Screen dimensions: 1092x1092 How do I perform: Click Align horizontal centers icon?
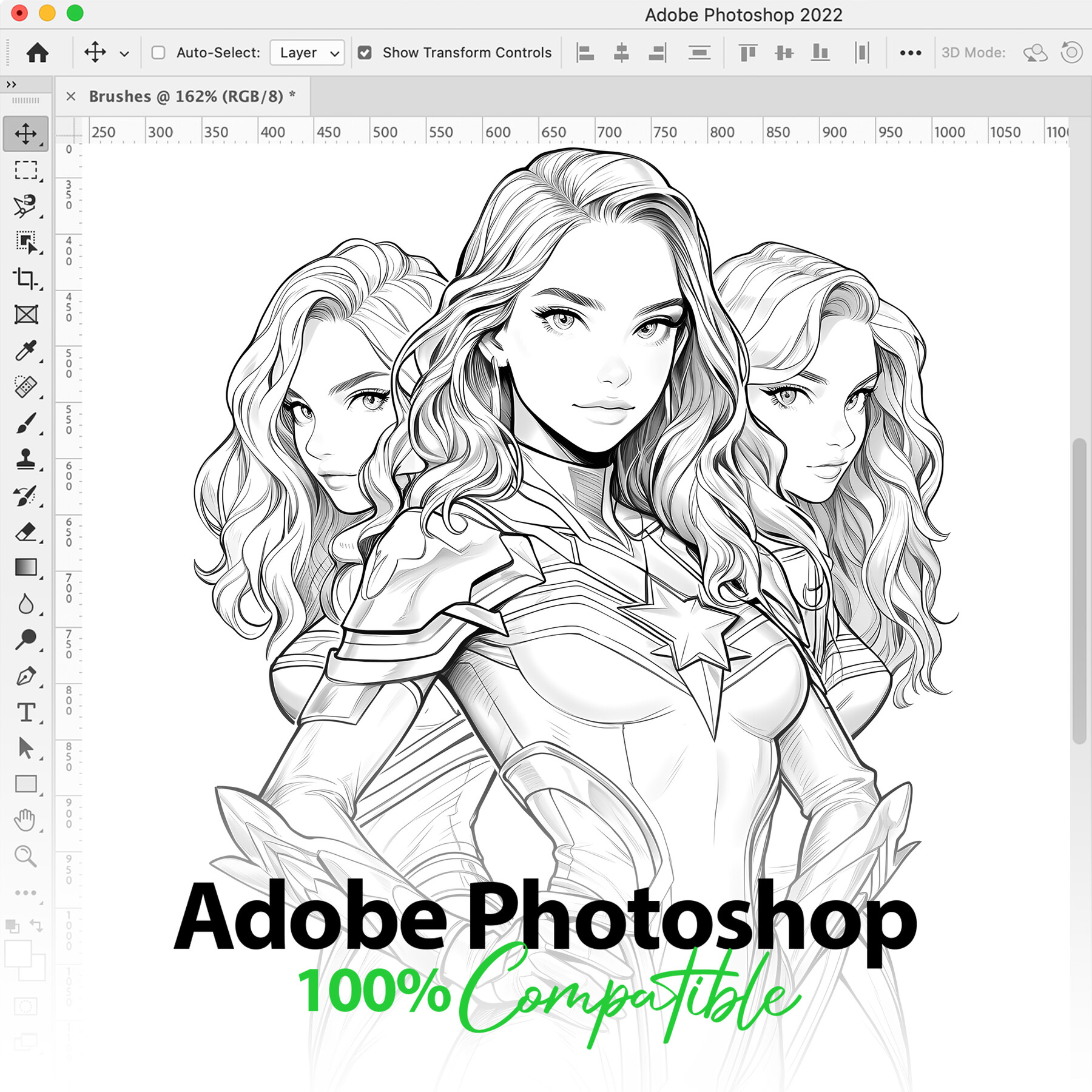(621, 53)
